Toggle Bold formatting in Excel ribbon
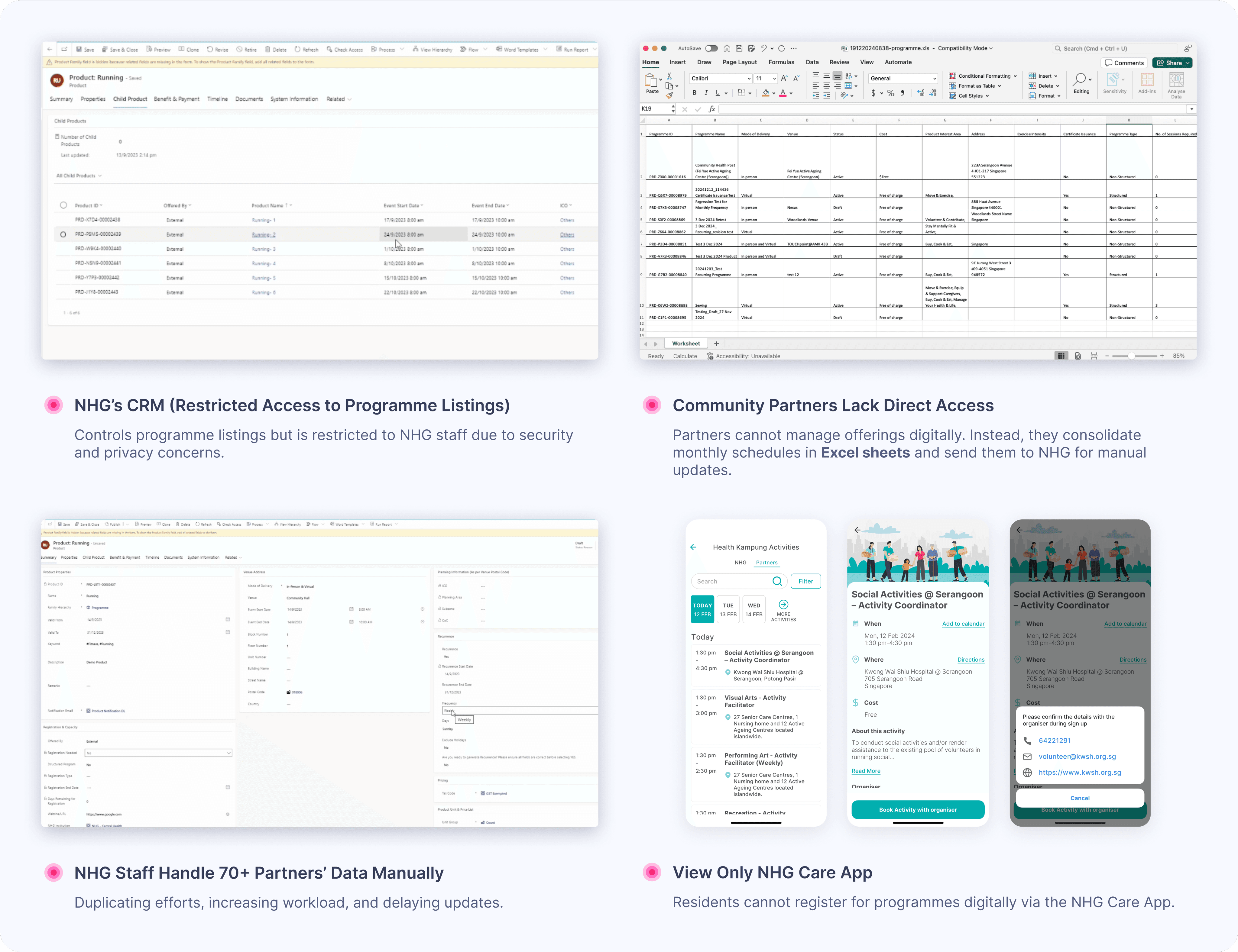This screenshot has height=952, width=1238. pos(694,92)
